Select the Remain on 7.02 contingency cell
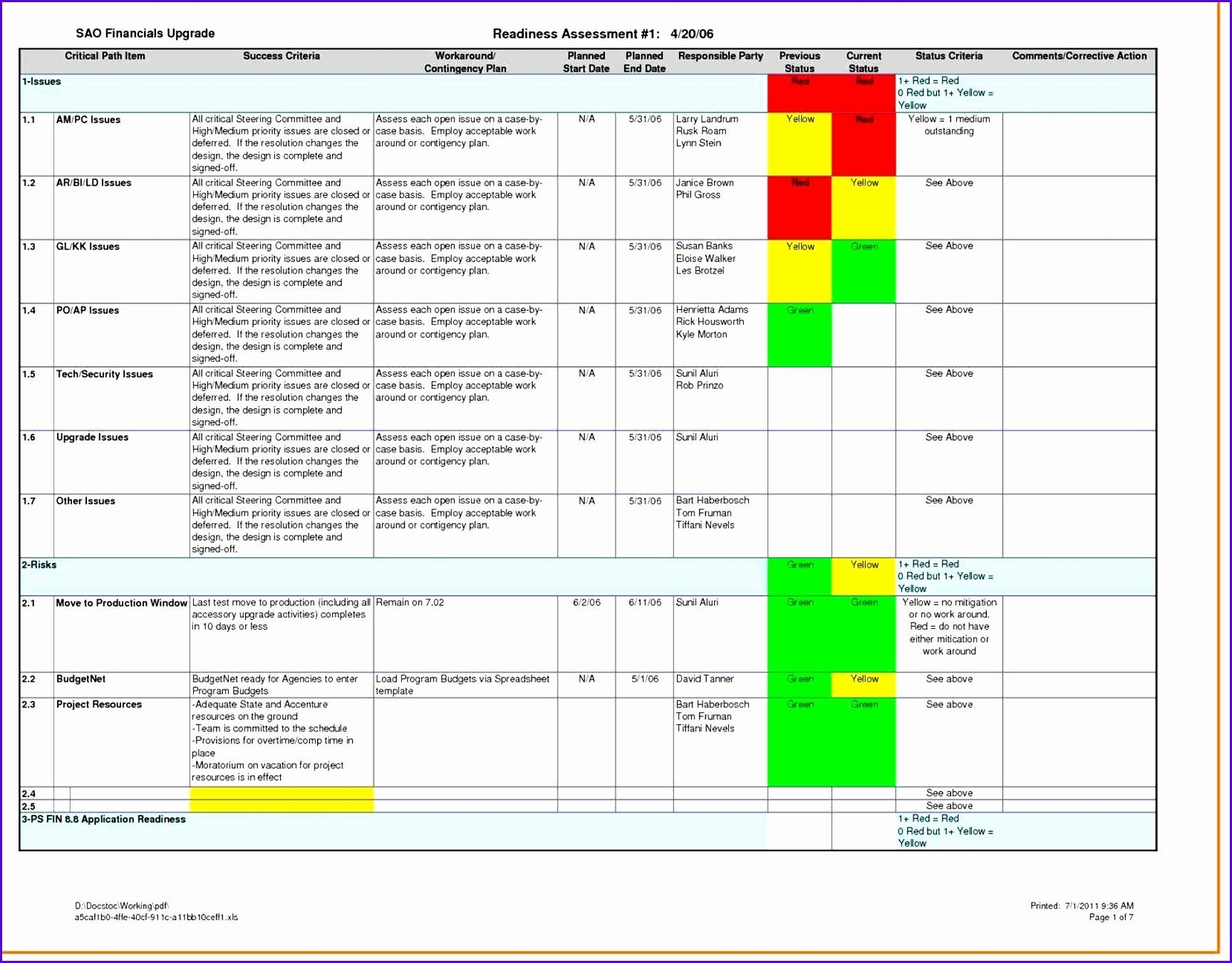This screenshot has height=963, width=1232. point(410,602)
